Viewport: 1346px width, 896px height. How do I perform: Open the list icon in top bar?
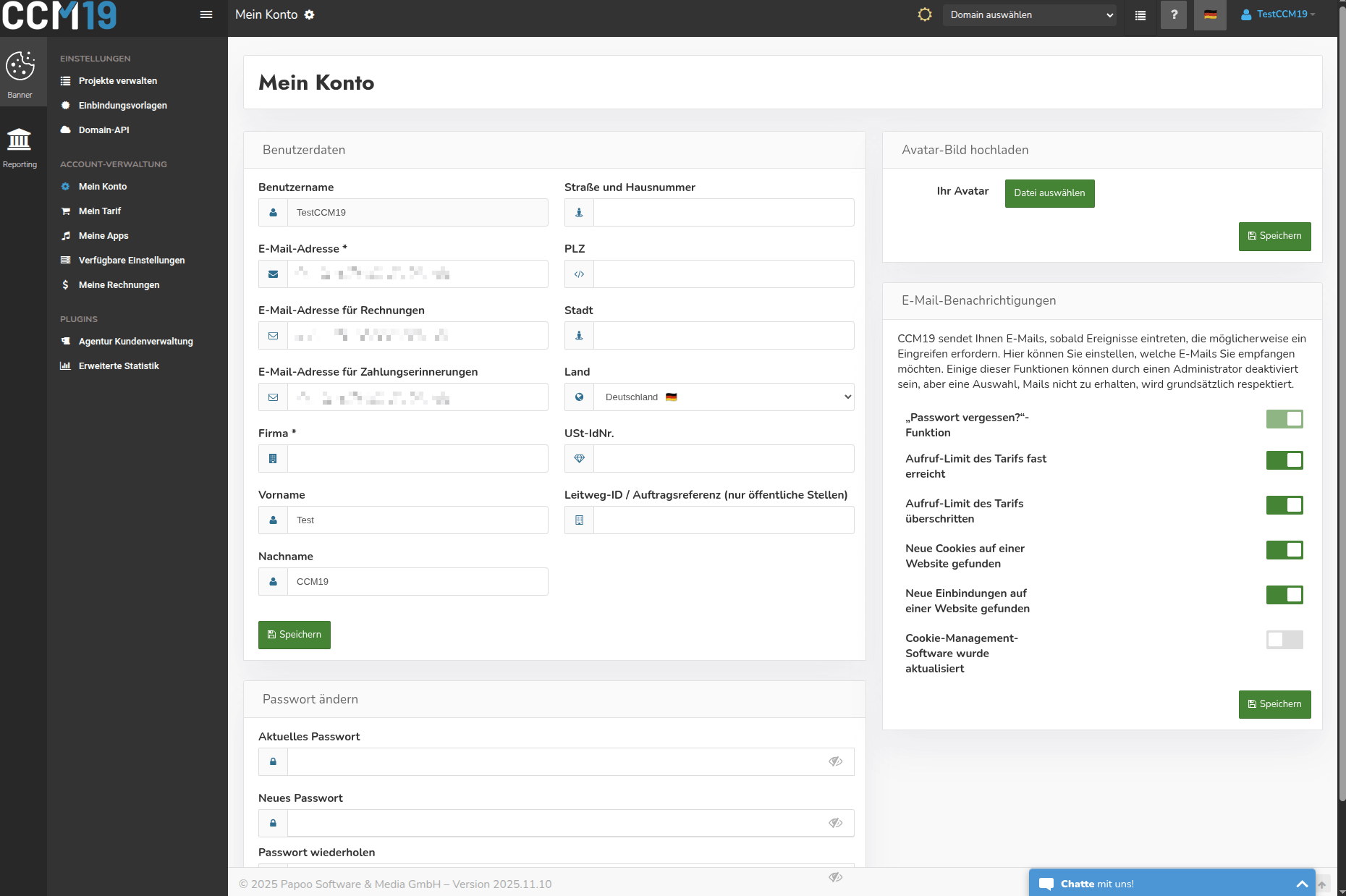click(x=1140, y=15)
